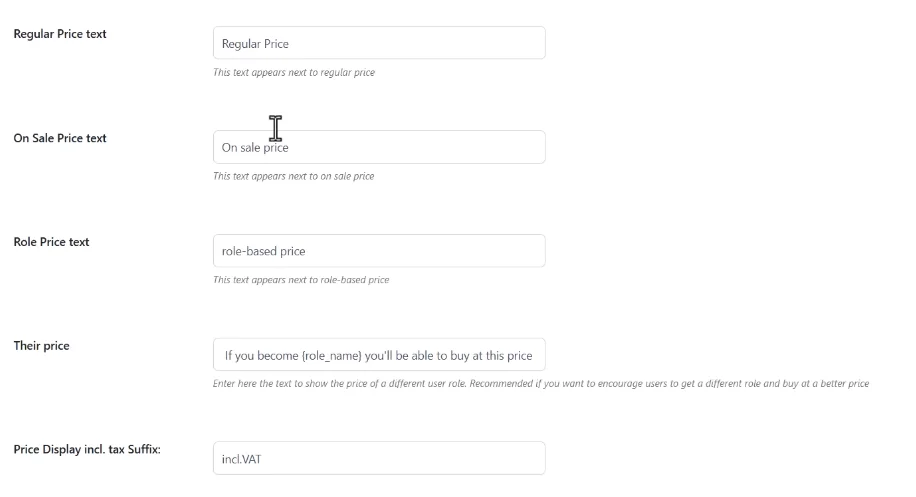Click the incl.VAT suffix input field
This screenshot has width=916, height=497.
point(379,458)
